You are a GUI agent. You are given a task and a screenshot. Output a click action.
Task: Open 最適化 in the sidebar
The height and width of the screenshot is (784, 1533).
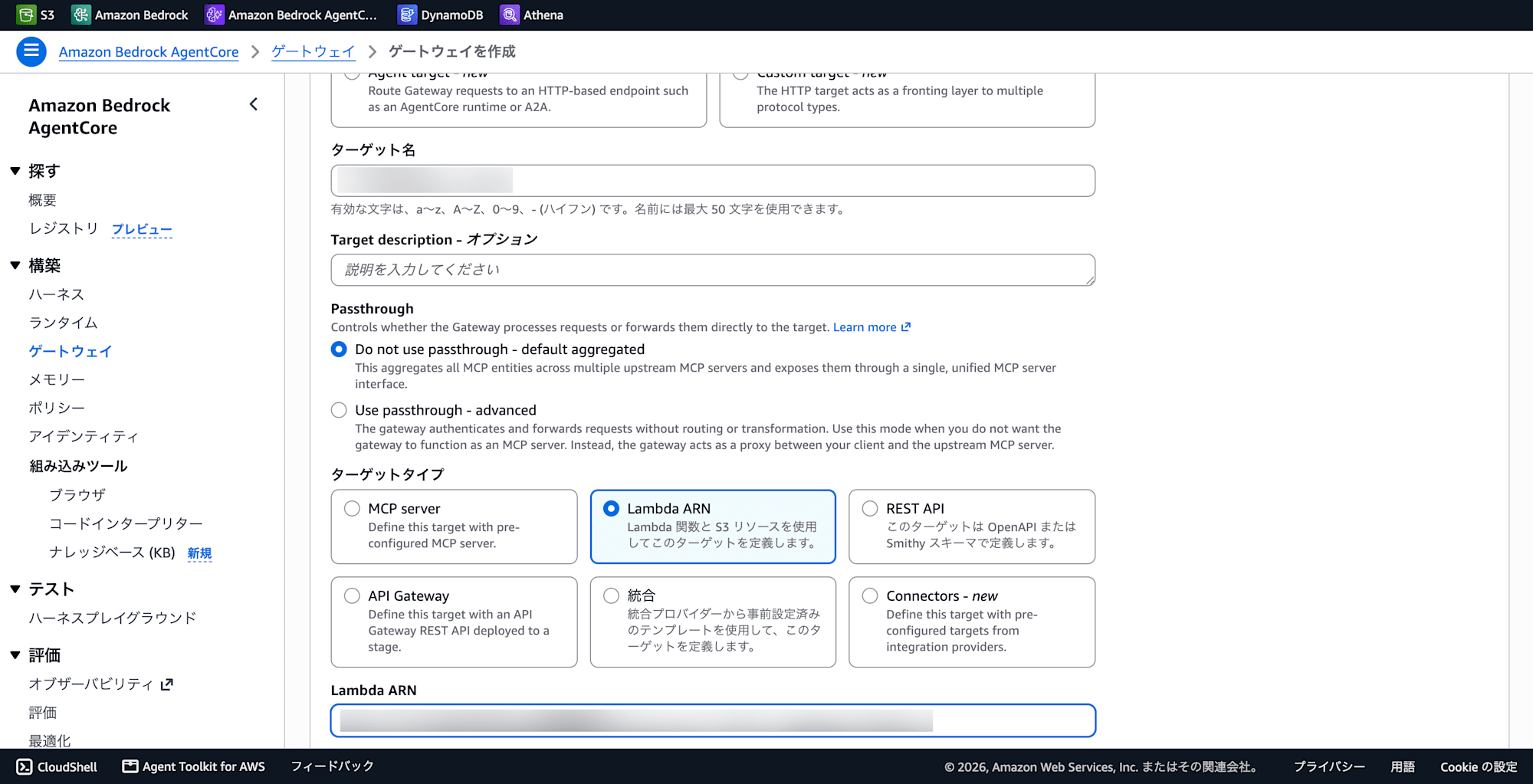click(50, 740)
